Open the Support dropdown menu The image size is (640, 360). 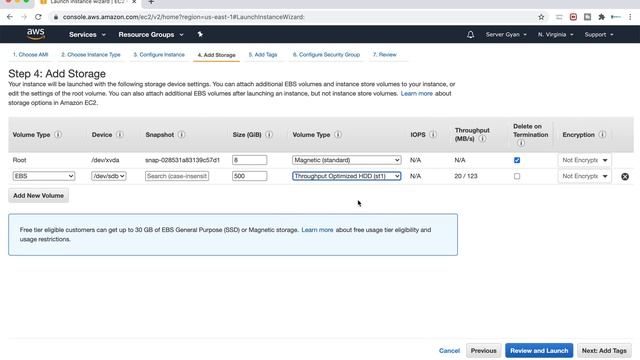pyautogui.click(x=599, y=35)
